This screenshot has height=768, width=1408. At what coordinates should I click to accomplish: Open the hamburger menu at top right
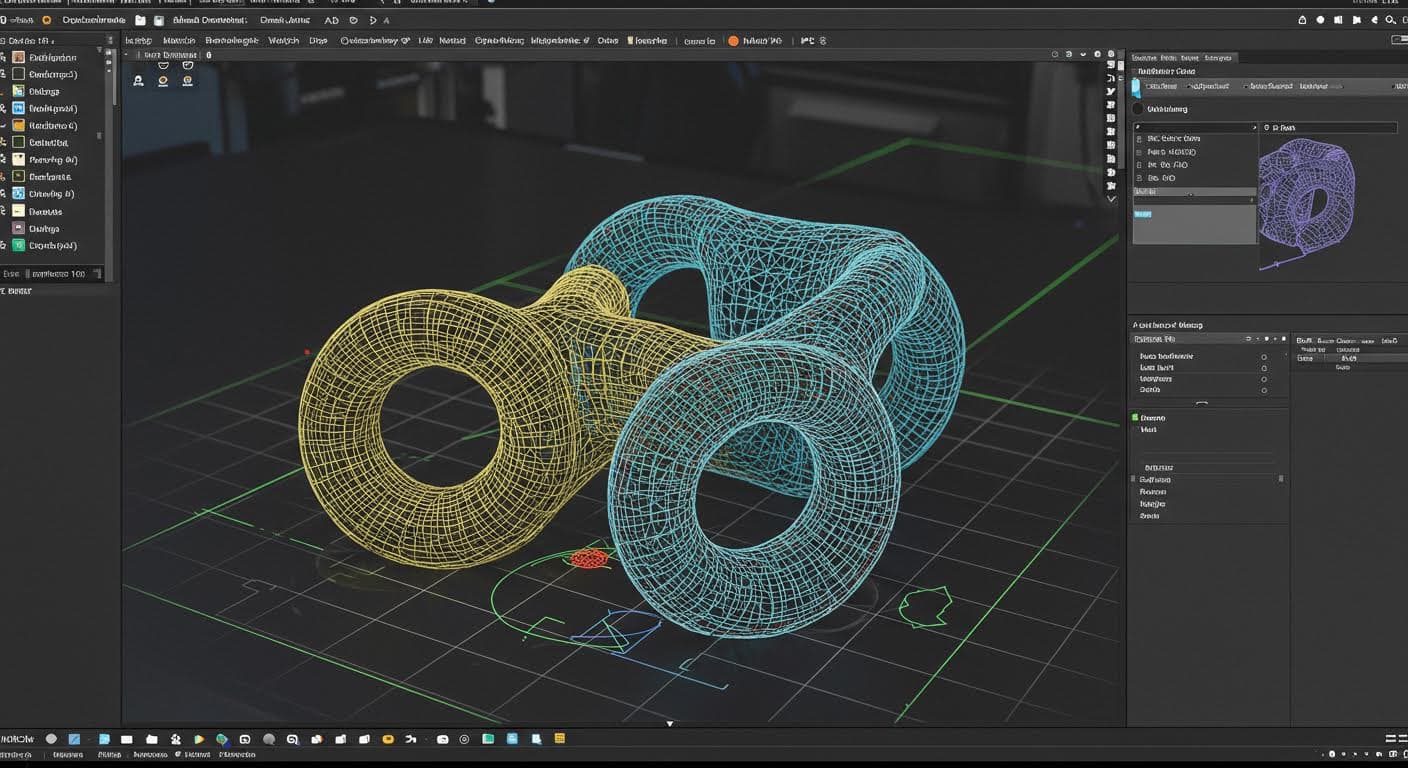tap(1399, 40)
